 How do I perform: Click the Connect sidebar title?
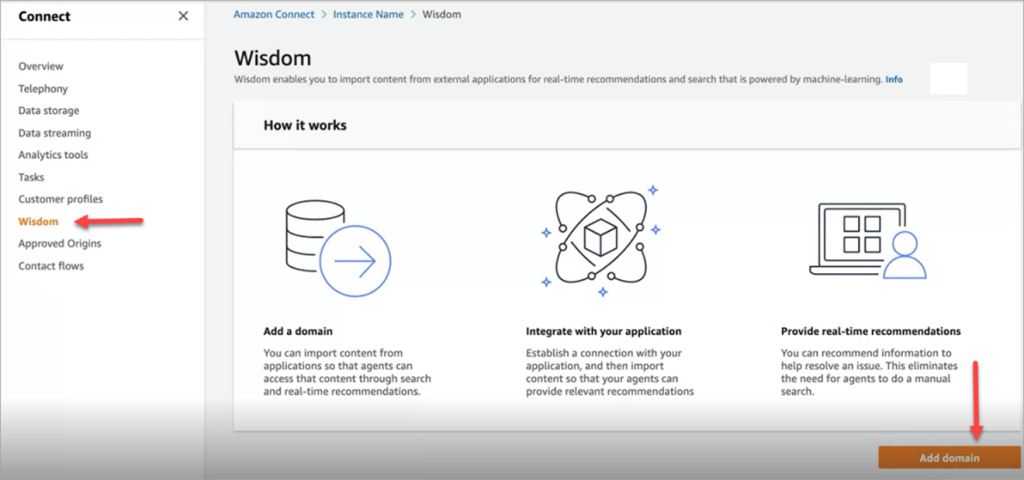(x=44, y=16)
